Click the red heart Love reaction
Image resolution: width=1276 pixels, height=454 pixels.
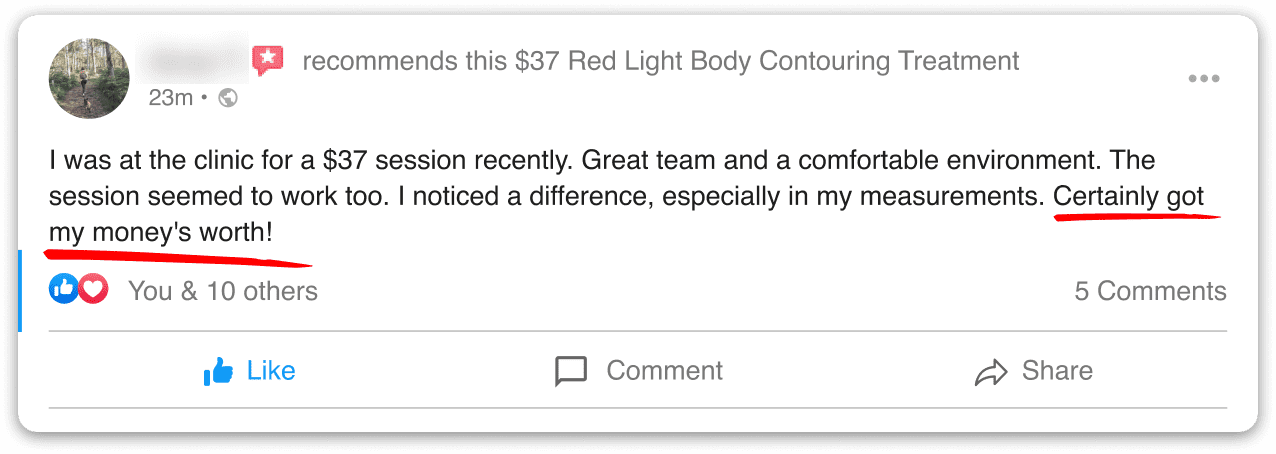(x=92, y=291)
